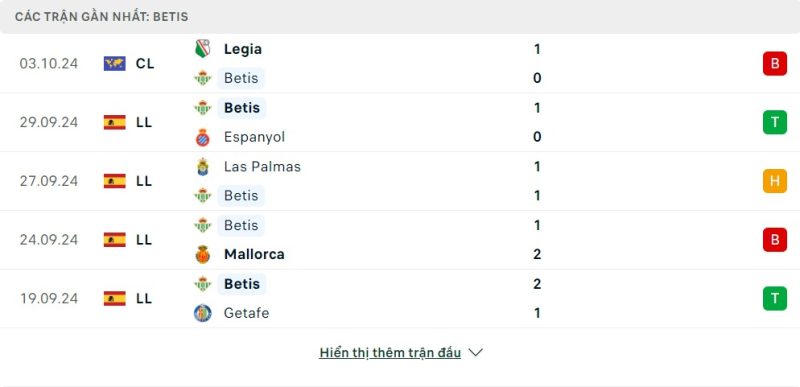Click the Spain flag for 29.09.24 match
This screenshot has height=387, width=800.
[x=115, y=122]
